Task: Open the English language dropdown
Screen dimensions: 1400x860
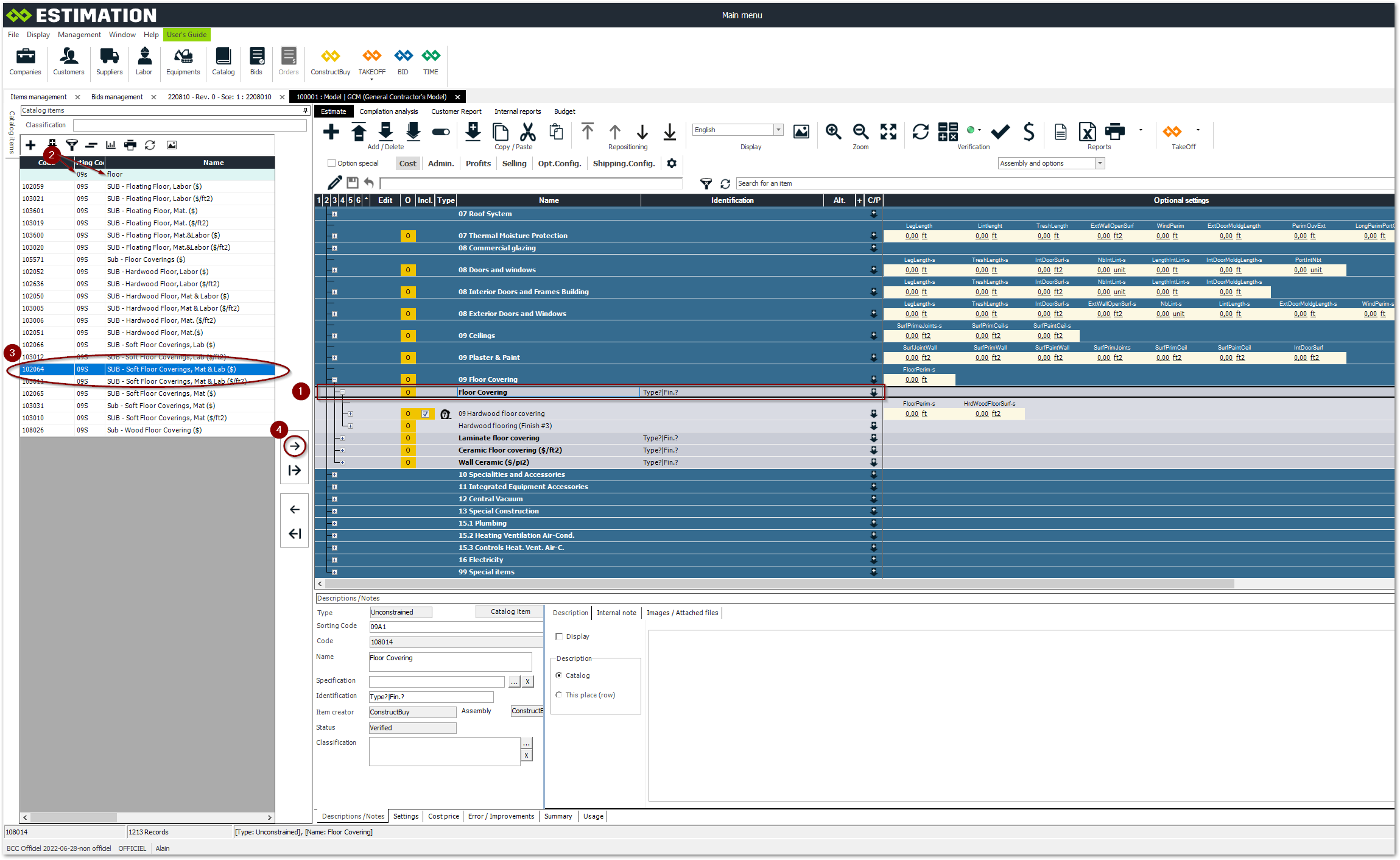Action: tap(778, 130)
